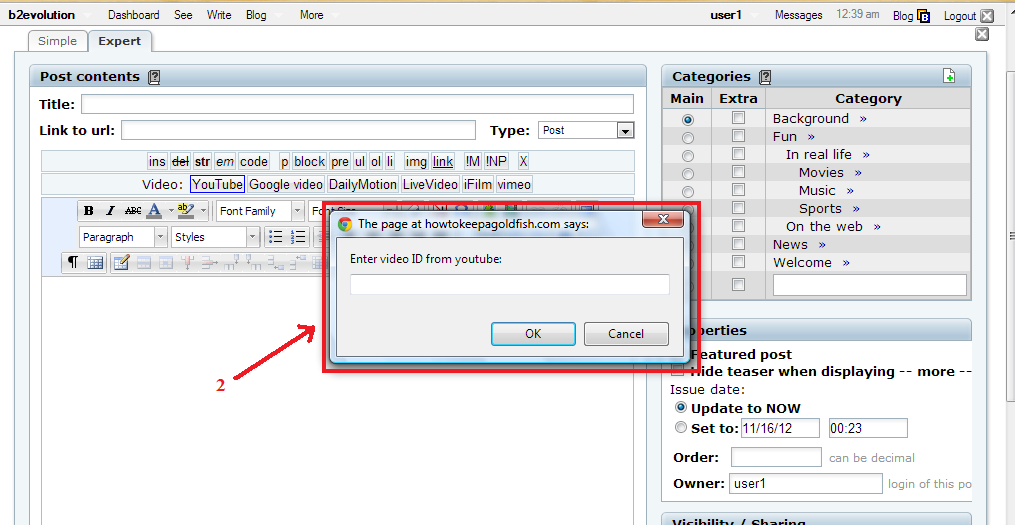Expand highlight color picker arrow
1015x525 pixels.
[x=203, y=210]
